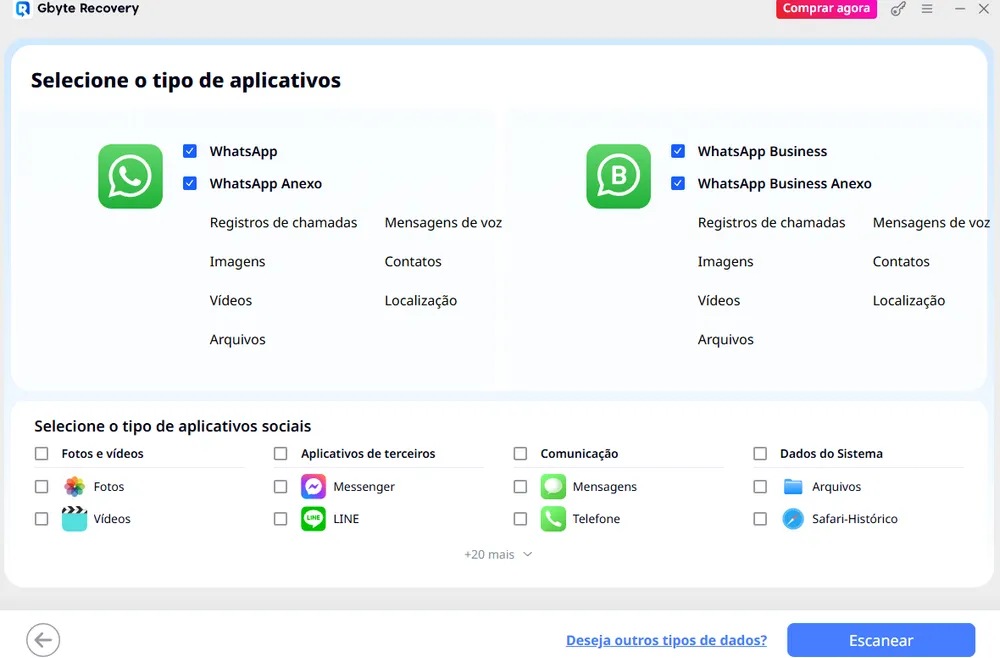Click the Safari-Histórico compass icon
1000x658 pixels.
pos(793,518)
